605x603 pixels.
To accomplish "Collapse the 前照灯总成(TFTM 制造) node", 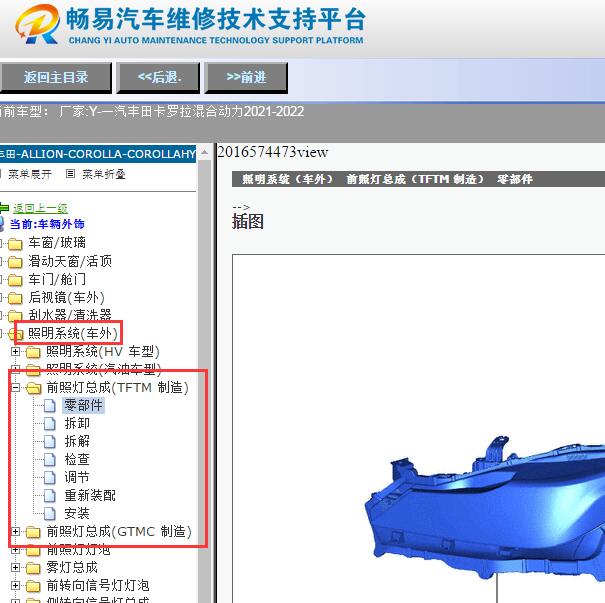I will [15, 387].
